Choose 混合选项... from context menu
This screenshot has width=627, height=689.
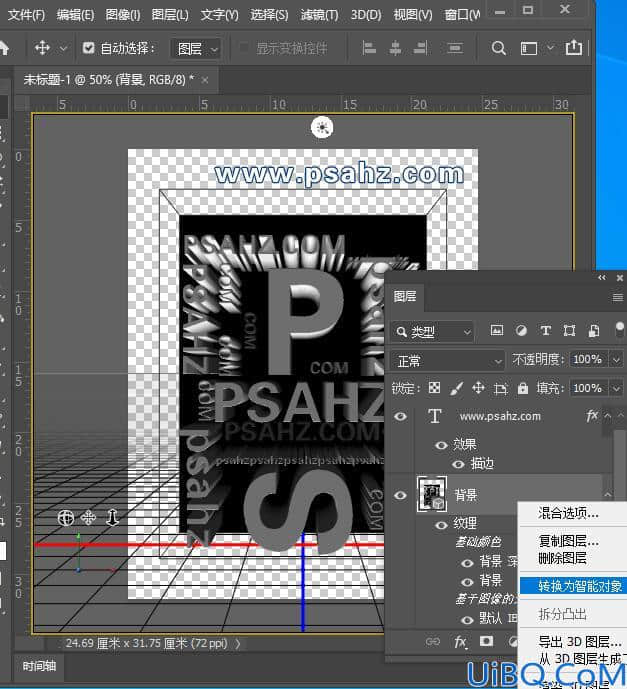(x=568, y=513)
